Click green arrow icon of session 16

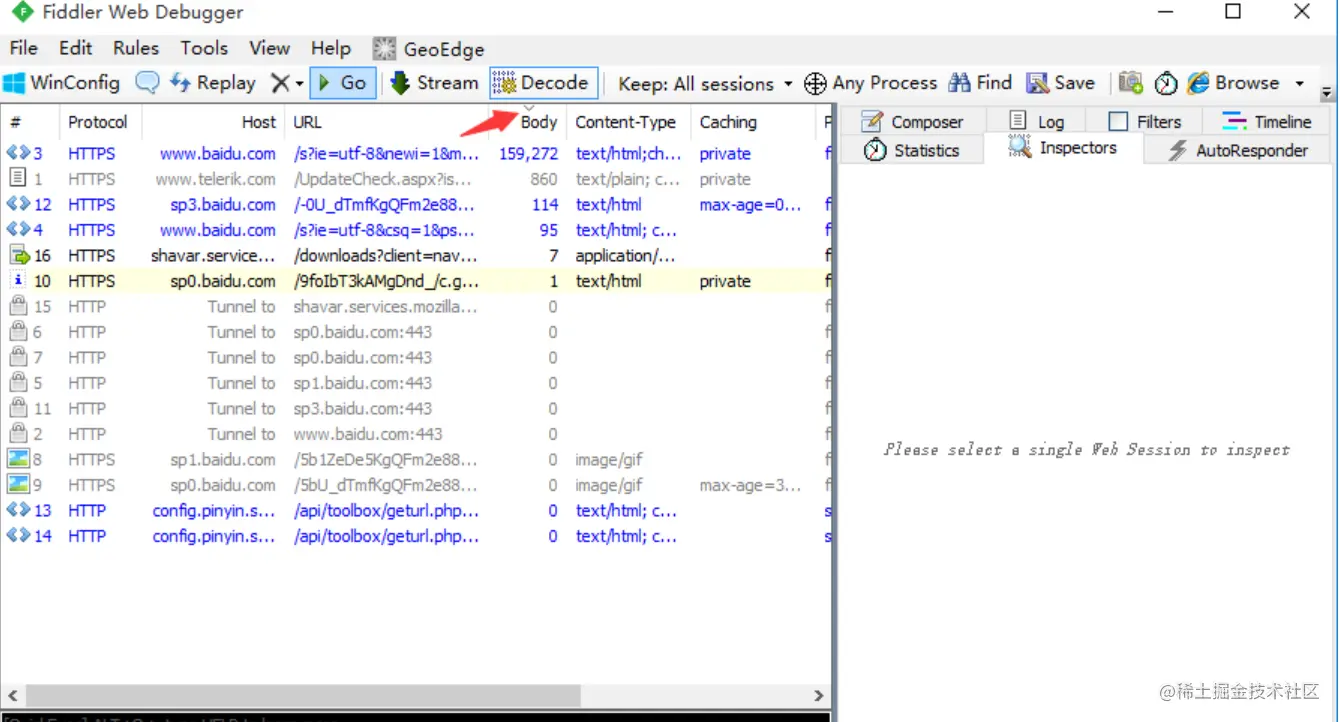pyautogui.click(x=19, y=256)
